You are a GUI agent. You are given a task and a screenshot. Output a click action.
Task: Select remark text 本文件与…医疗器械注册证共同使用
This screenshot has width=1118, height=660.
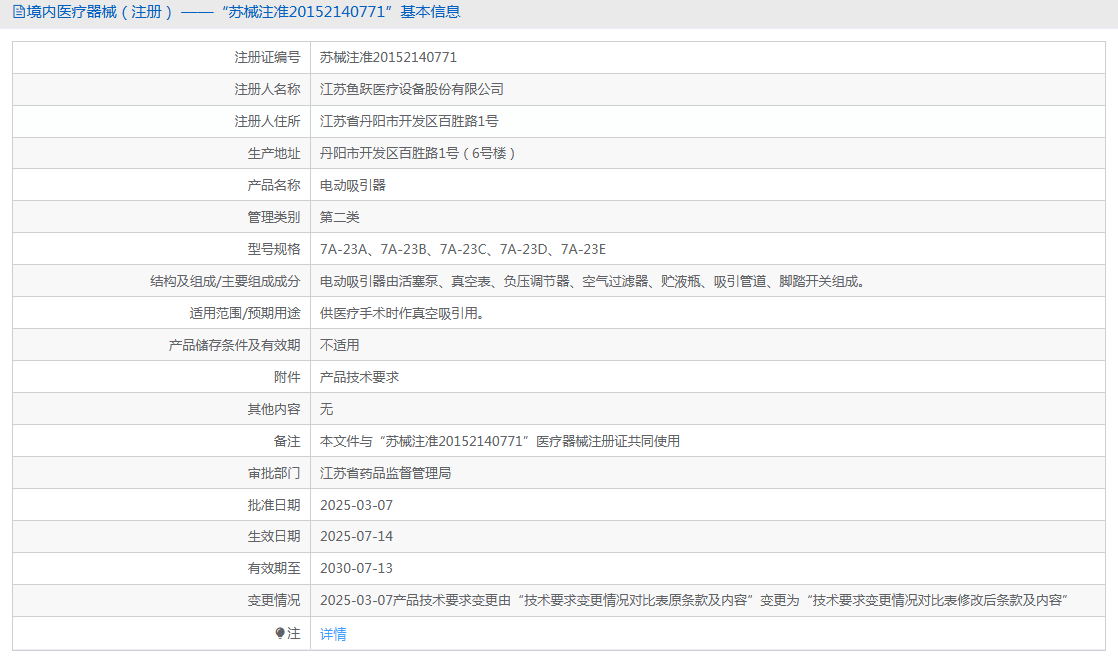pos(500,441)
